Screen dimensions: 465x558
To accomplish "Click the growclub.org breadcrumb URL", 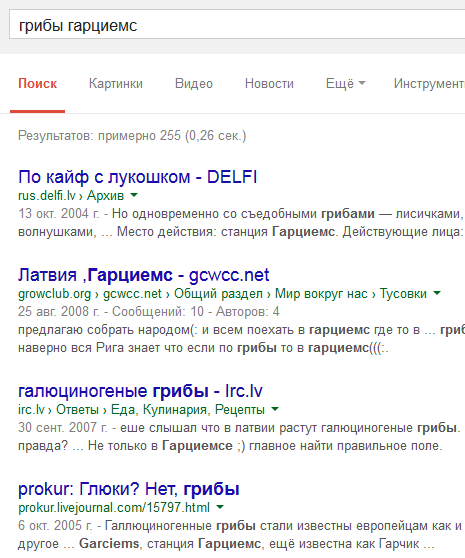I will pyautogui.click(x=54, y=294).
